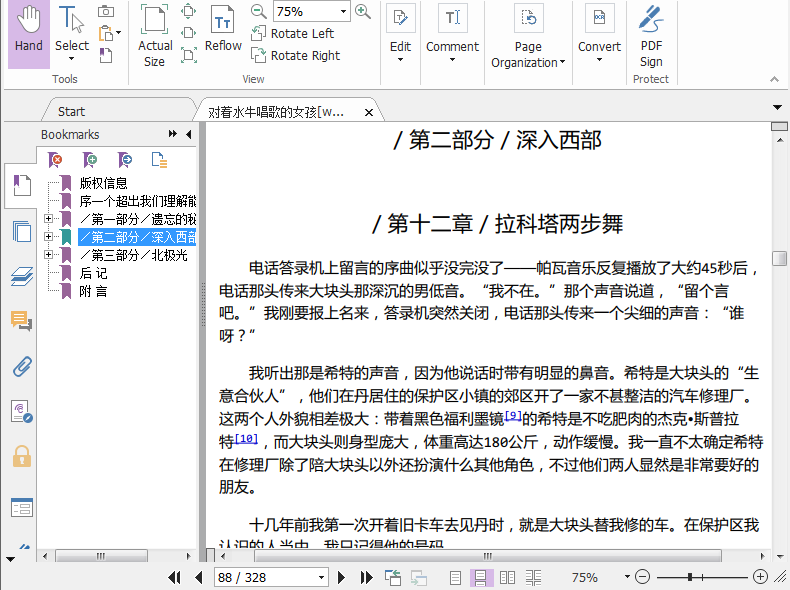Follow footnote link [9] in text
790x590 pixels.
(x=512, y=416)
